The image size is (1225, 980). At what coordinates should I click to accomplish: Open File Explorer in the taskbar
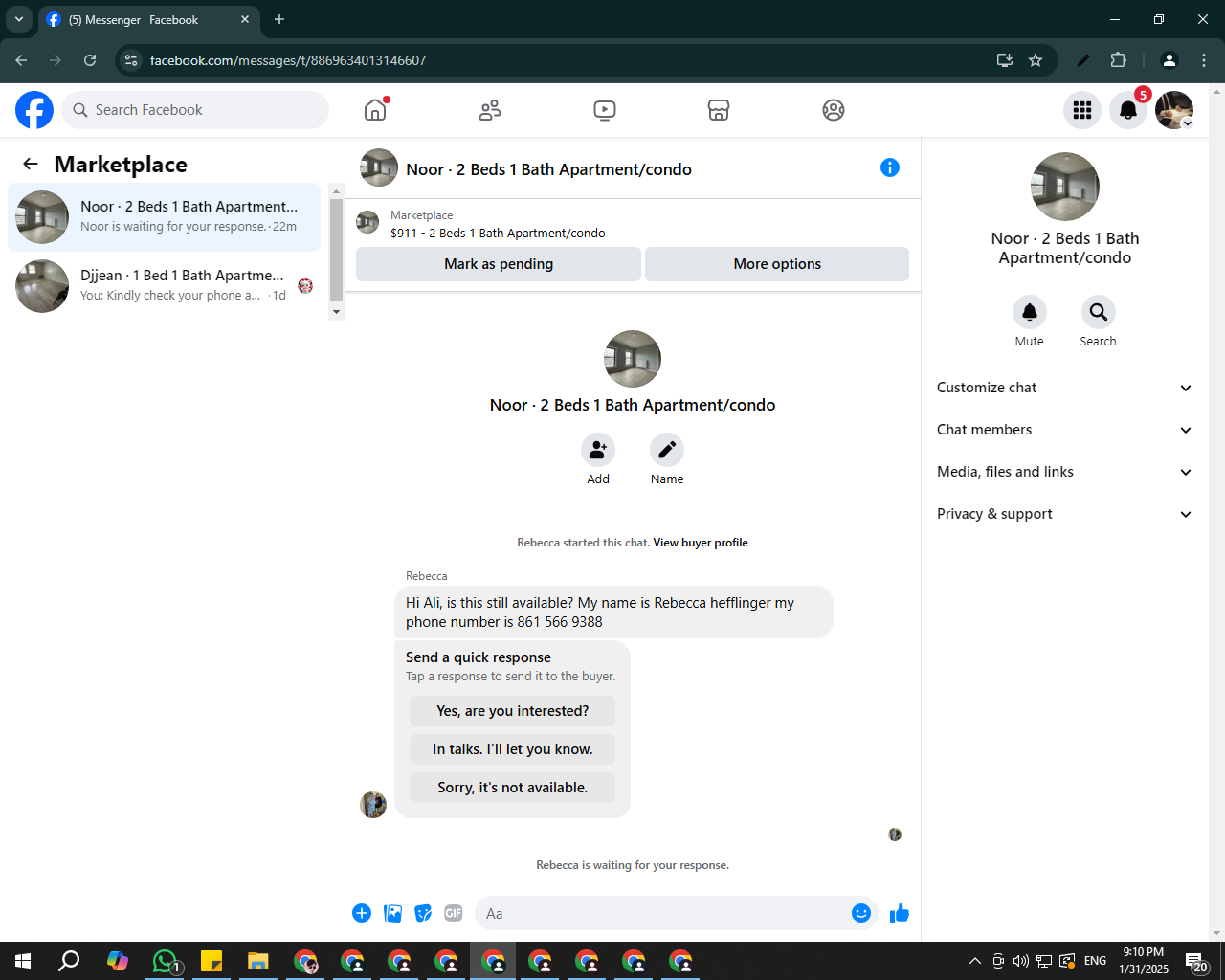tap(258, 961)
